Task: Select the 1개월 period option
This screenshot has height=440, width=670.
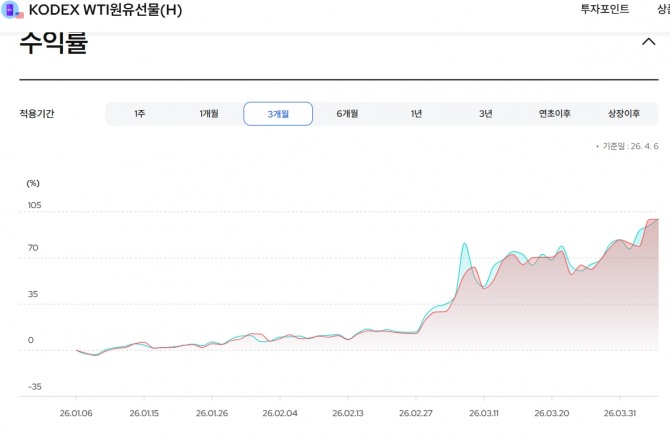Action: coord(209,114)
